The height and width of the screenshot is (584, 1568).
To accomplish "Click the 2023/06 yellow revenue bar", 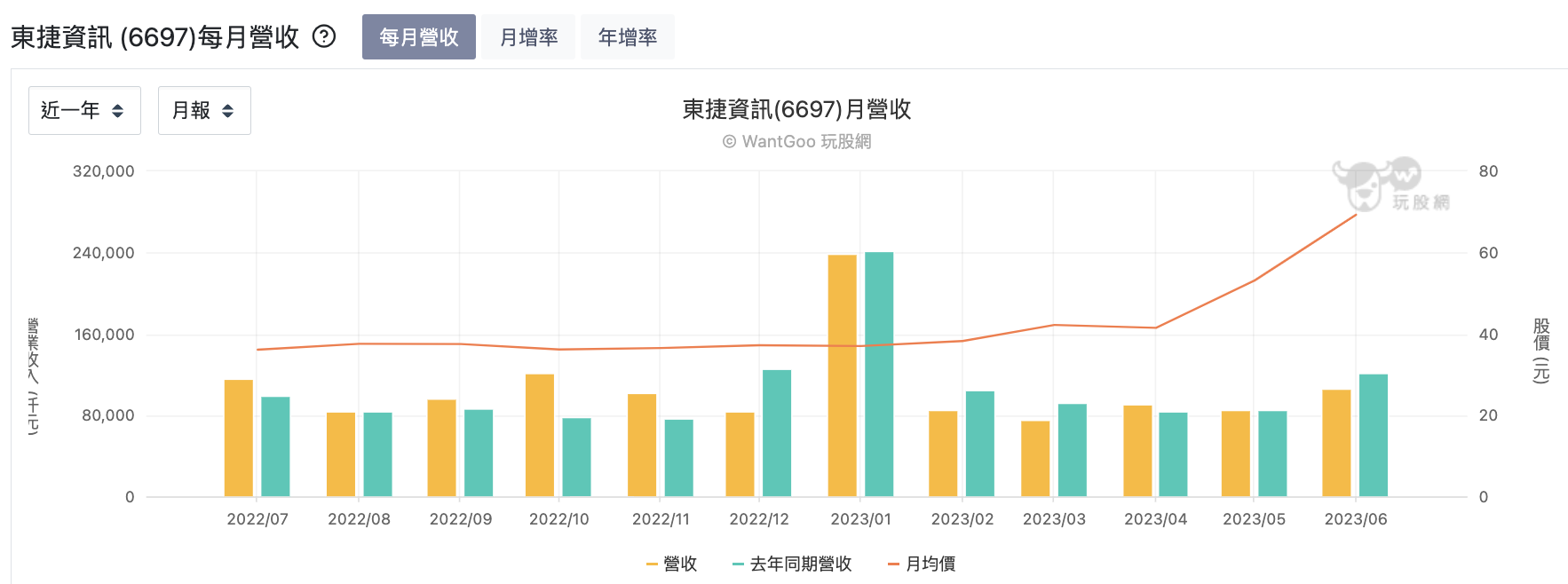I will (x=1336, y=443).
